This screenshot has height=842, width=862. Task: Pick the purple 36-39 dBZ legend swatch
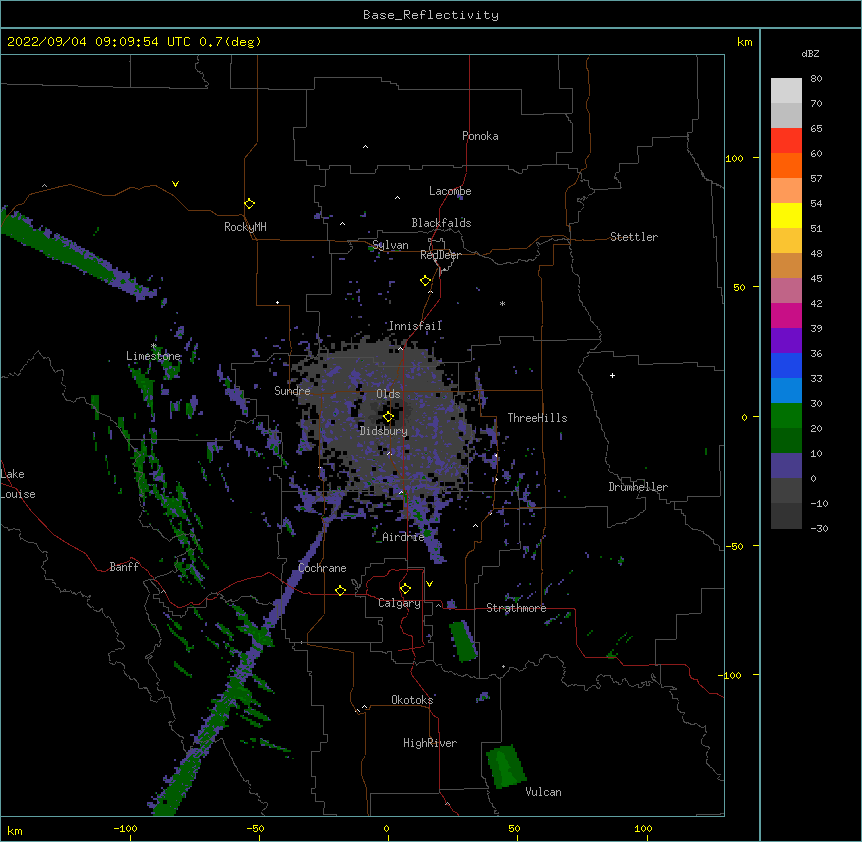pos(786,341)
